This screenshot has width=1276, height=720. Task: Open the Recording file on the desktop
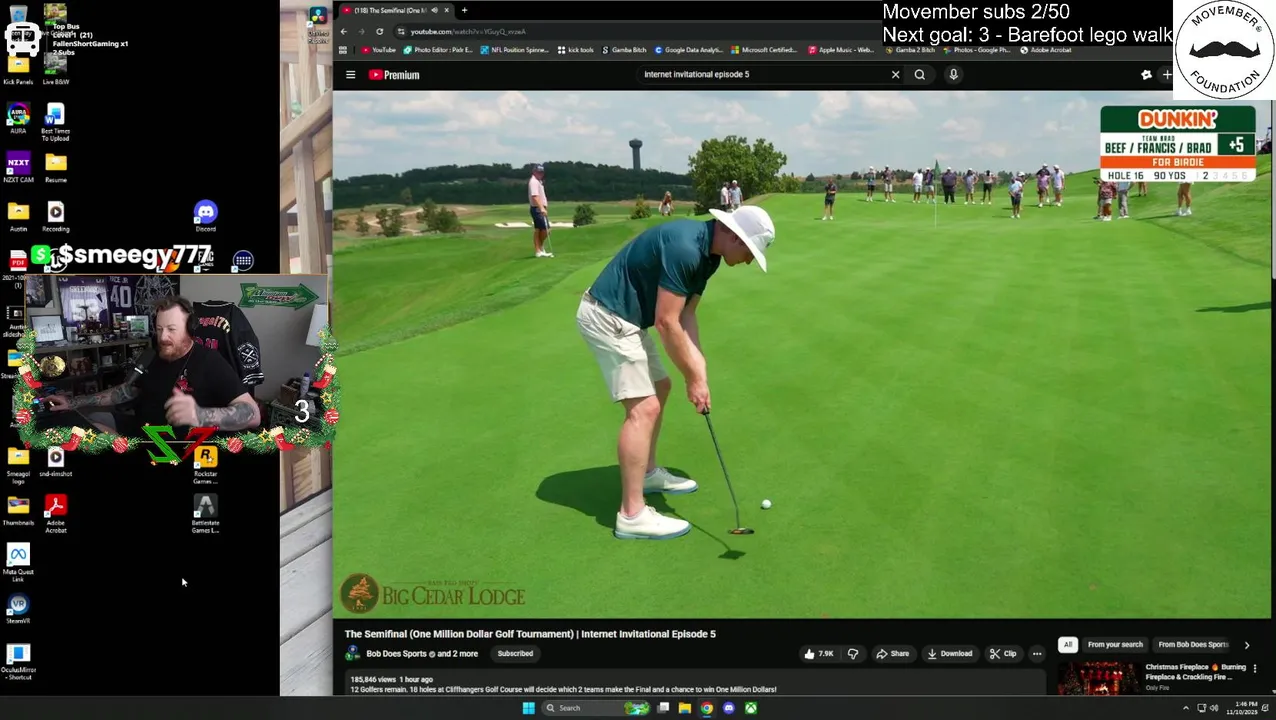pos(56,216)
